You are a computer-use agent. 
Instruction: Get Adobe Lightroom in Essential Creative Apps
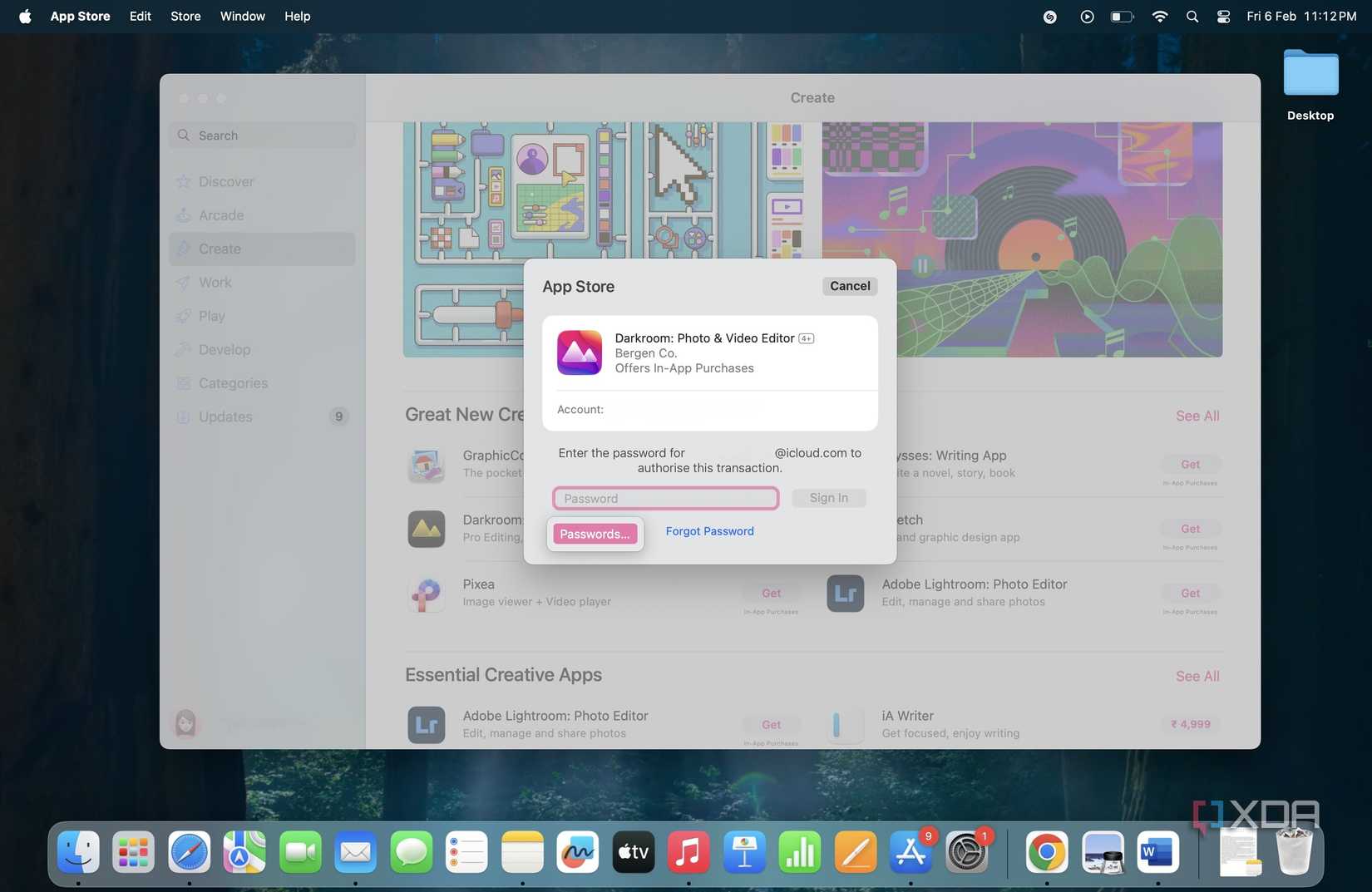pyautogui.click(x=771, y=725)
